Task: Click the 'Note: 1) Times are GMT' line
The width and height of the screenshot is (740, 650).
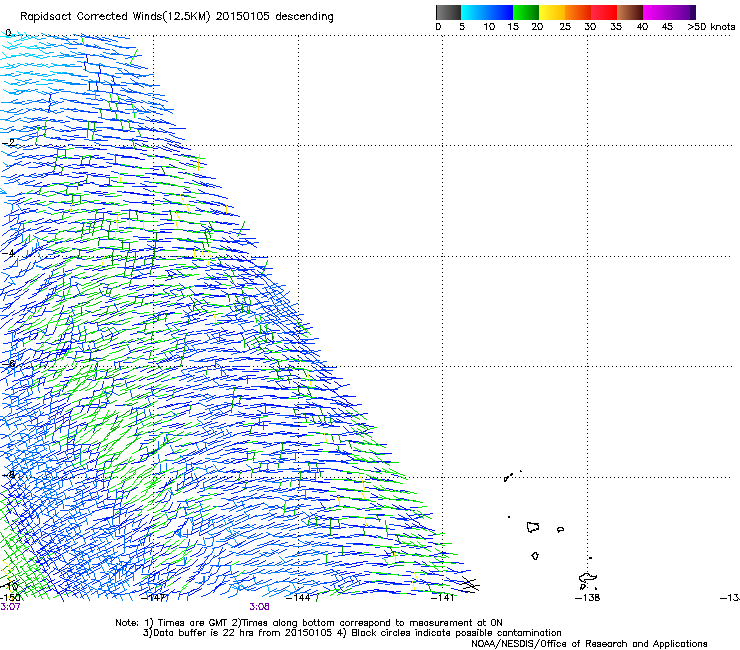Action: (x=309, y=623)
